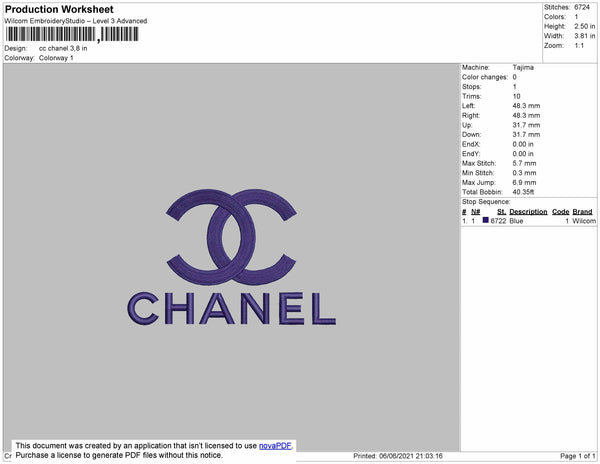Open the novaPDF link in the notice
This screenshot has width=600, height=464.
tap(275, 446)
